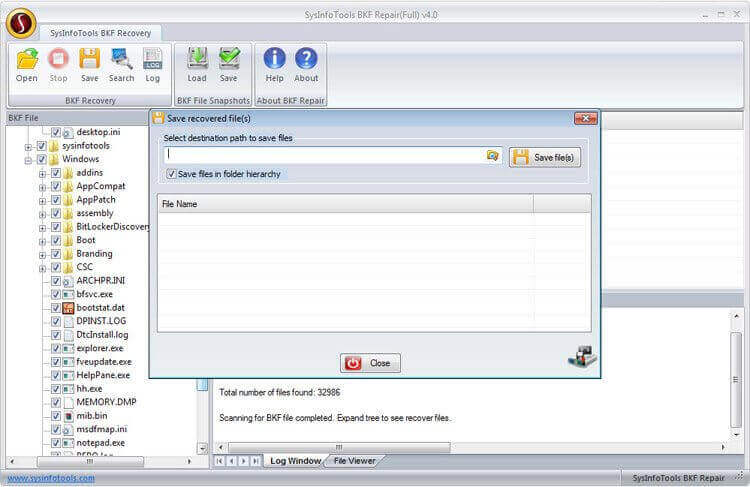Click Save in BKF File Snapshots group
The image size is (750, 487).
point(229,64)
